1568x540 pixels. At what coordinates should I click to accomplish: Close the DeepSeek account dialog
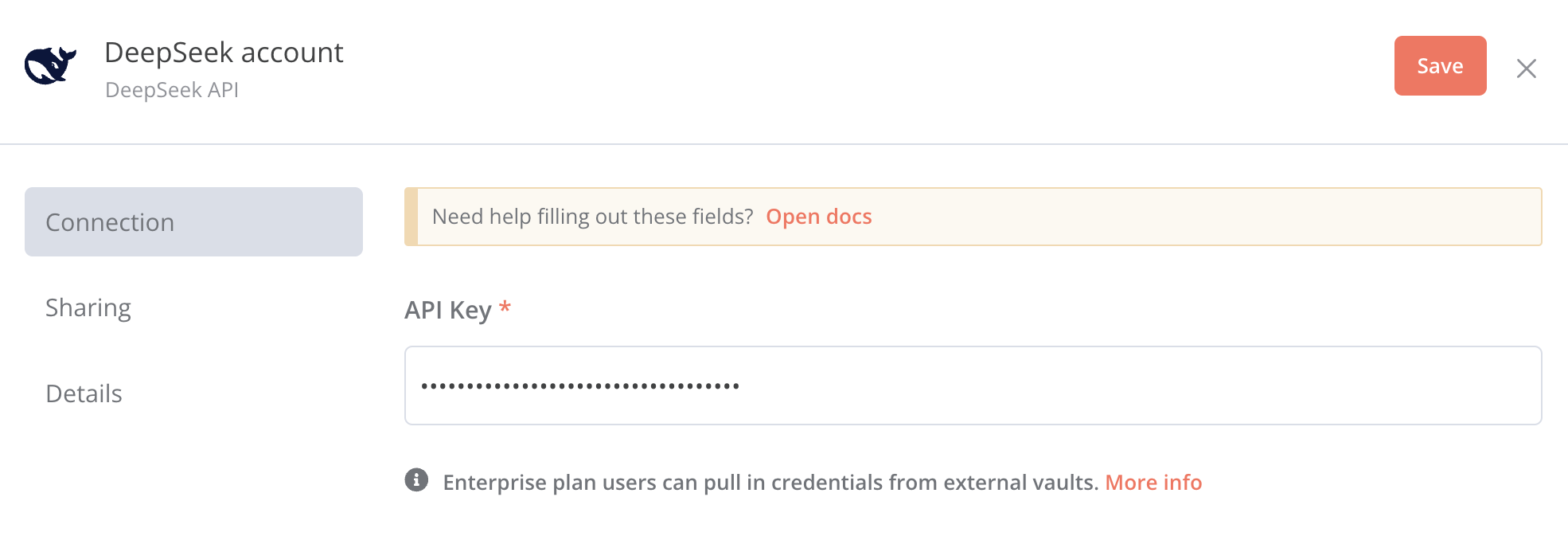[1527, 69]
